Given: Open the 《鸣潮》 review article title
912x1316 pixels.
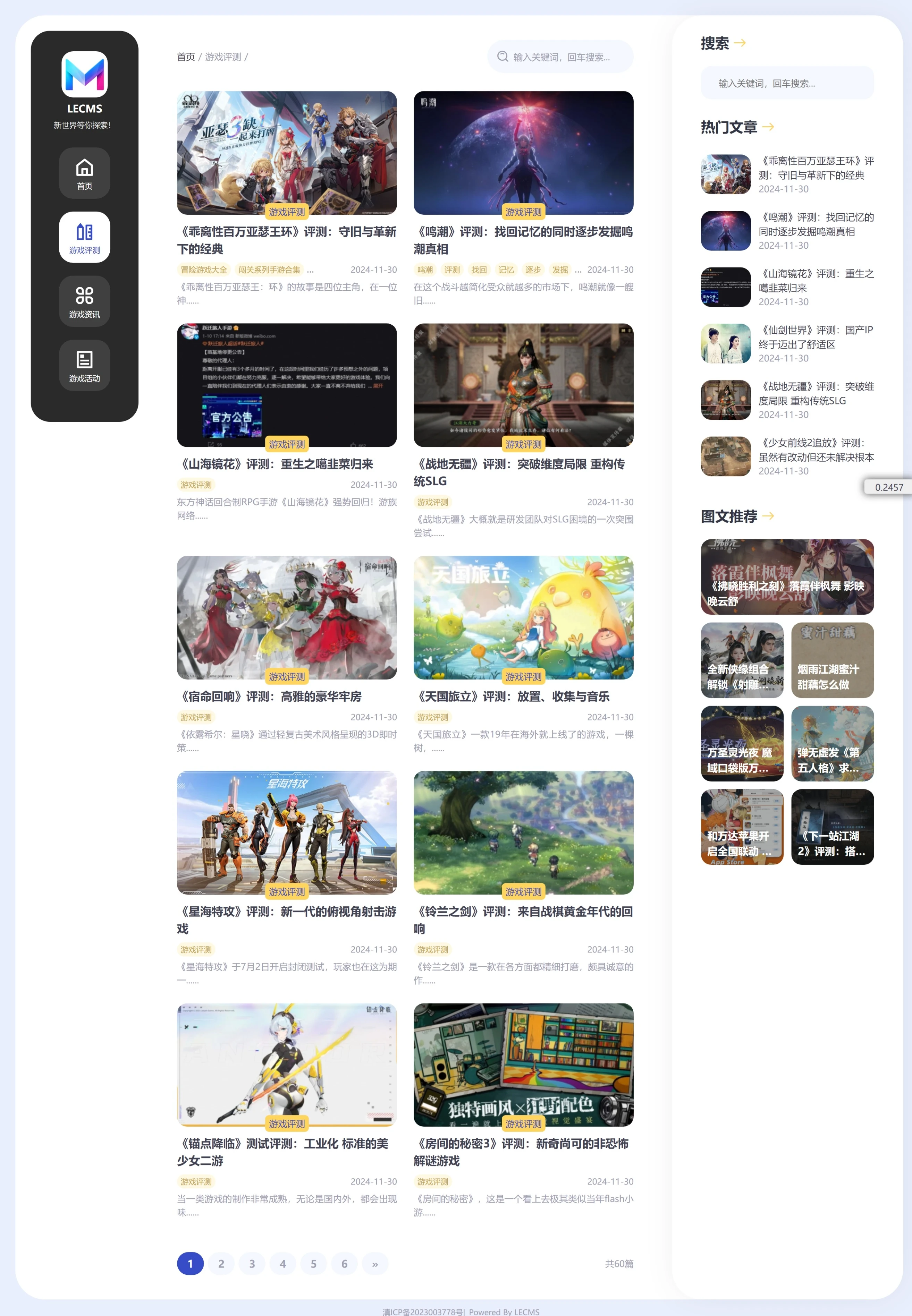Looking at the screenshot, I should (x=523, y=240).
